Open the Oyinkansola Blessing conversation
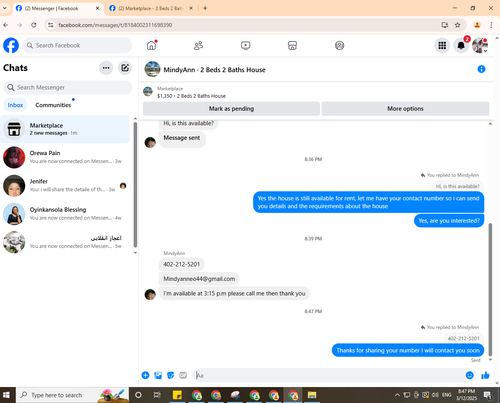The width and height of the screenshot is (500, 403). pos(65,214)
